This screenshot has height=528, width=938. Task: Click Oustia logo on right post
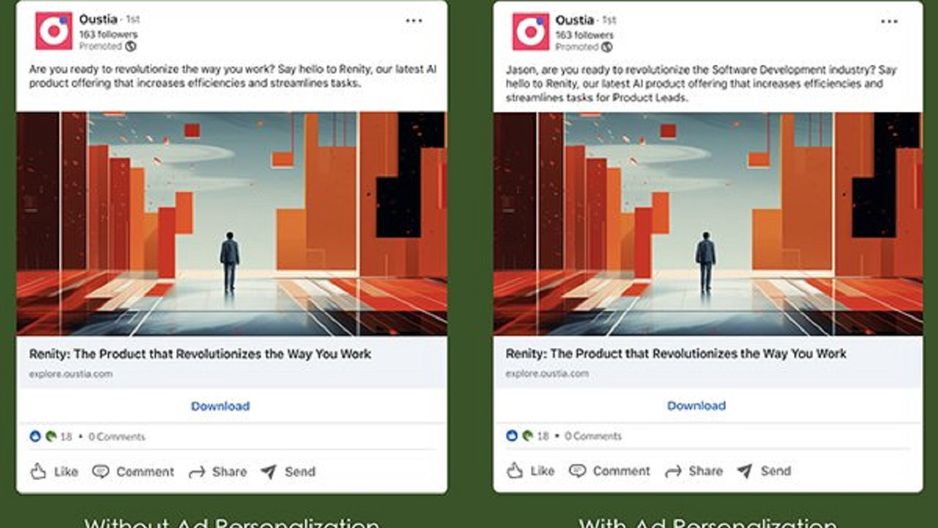pos(531,31)
